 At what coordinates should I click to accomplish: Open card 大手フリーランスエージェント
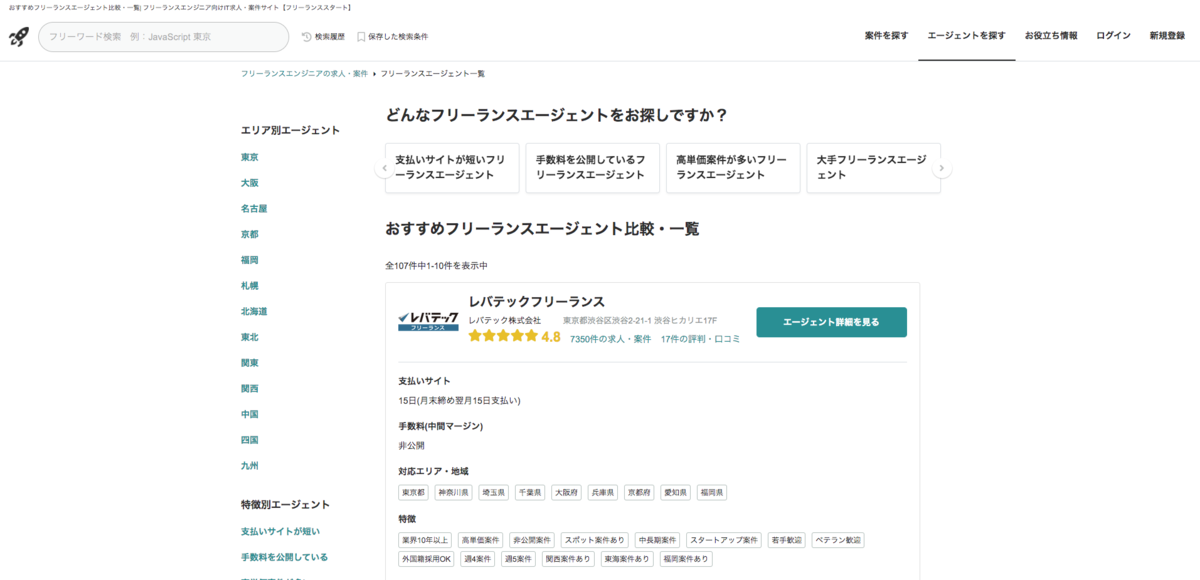click(873, 168)
